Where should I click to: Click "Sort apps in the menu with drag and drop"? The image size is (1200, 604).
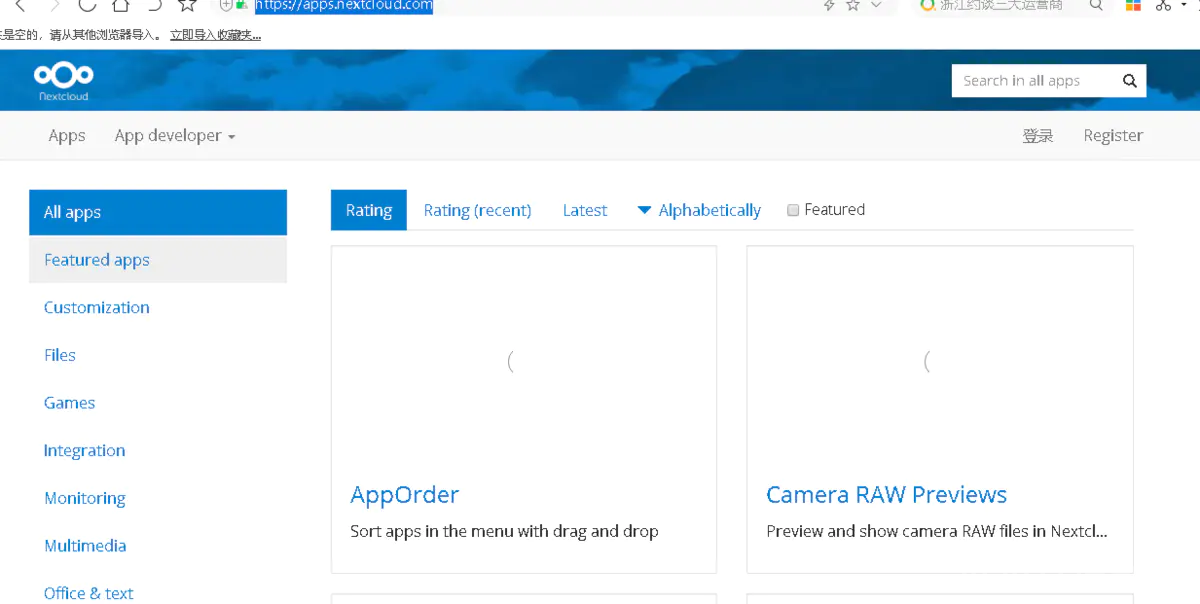click(x=504, y=532)
